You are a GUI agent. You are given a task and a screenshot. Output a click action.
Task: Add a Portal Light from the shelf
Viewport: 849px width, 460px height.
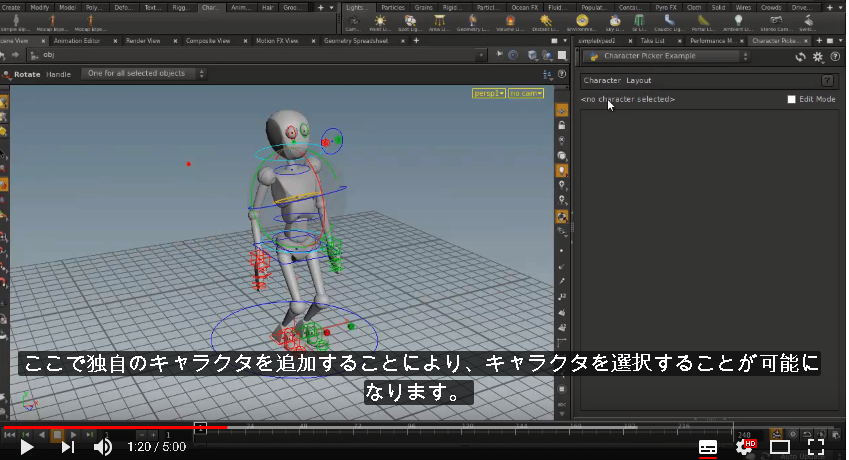[x=703, y=23]
